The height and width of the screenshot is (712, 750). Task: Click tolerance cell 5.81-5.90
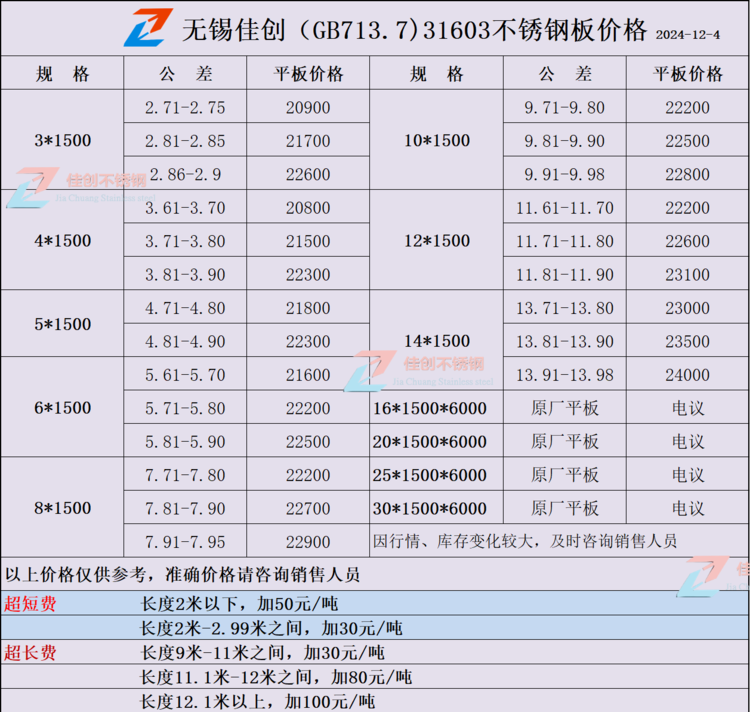(x=185, y=441)
